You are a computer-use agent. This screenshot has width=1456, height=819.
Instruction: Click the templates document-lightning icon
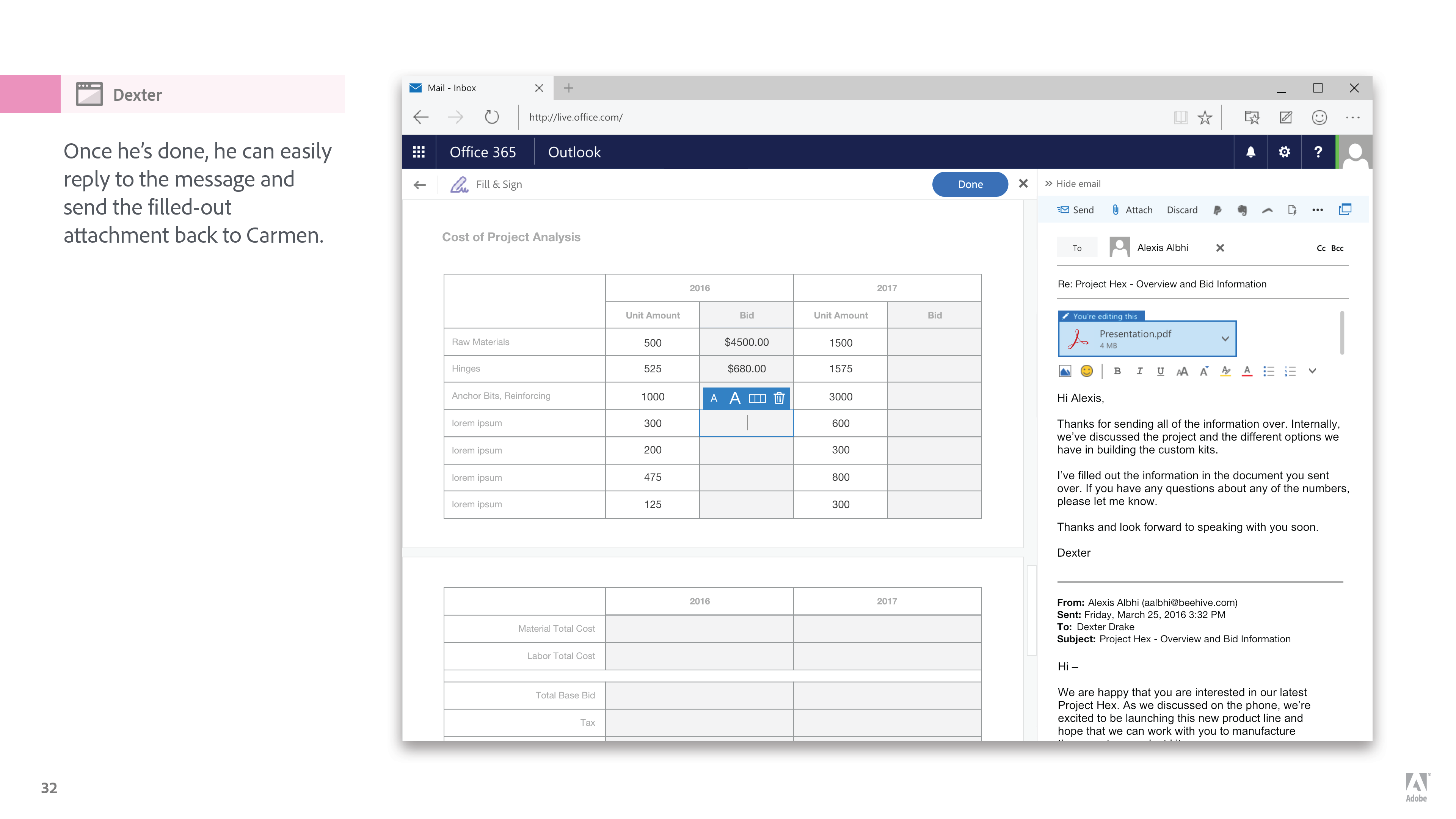[1291, 210]
